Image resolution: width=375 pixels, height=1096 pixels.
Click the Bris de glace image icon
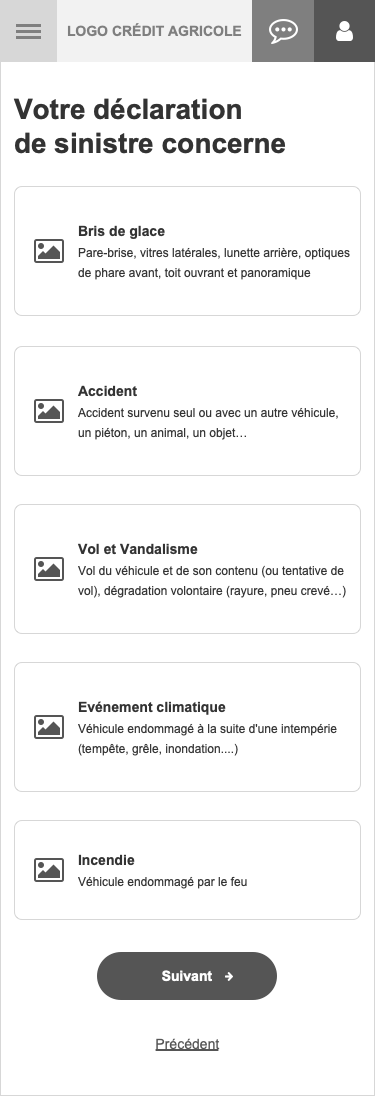click(49, 251)
